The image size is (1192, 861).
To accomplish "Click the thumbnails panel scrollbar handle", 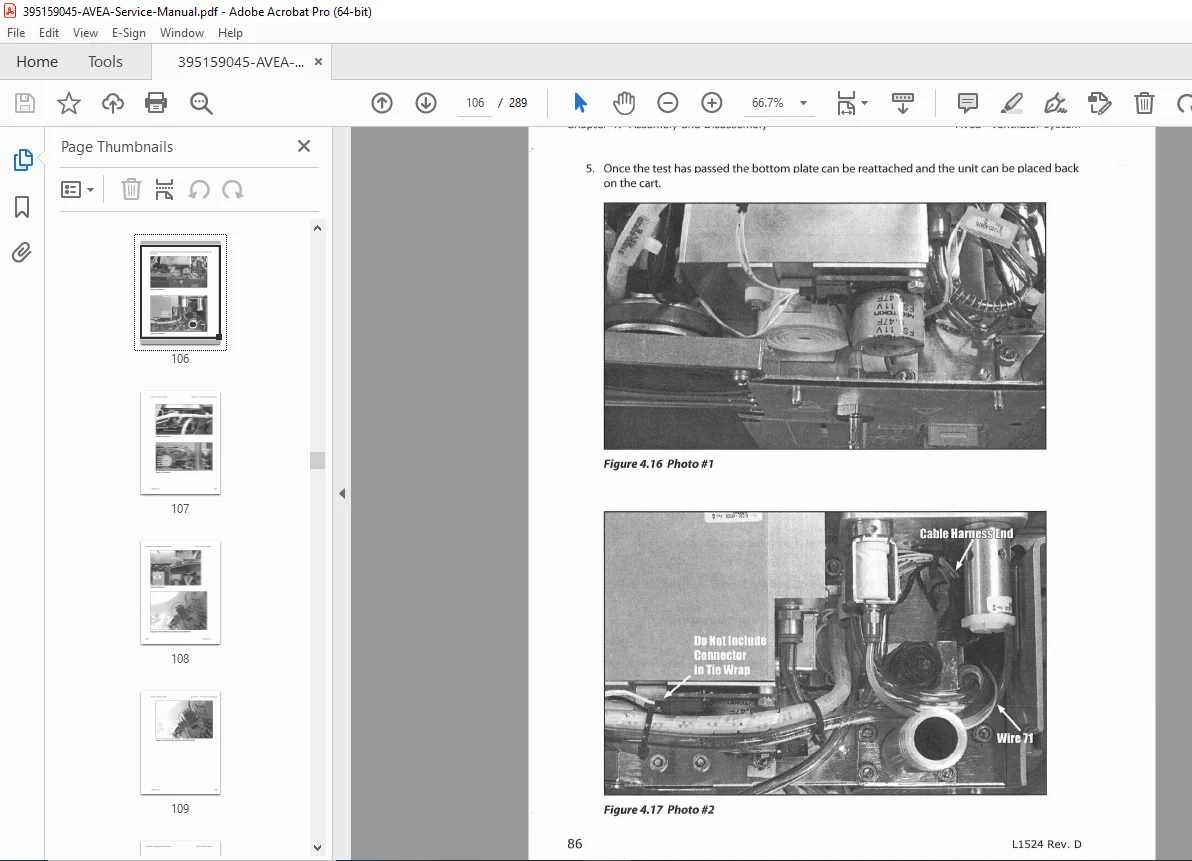I will pos(318,460).
